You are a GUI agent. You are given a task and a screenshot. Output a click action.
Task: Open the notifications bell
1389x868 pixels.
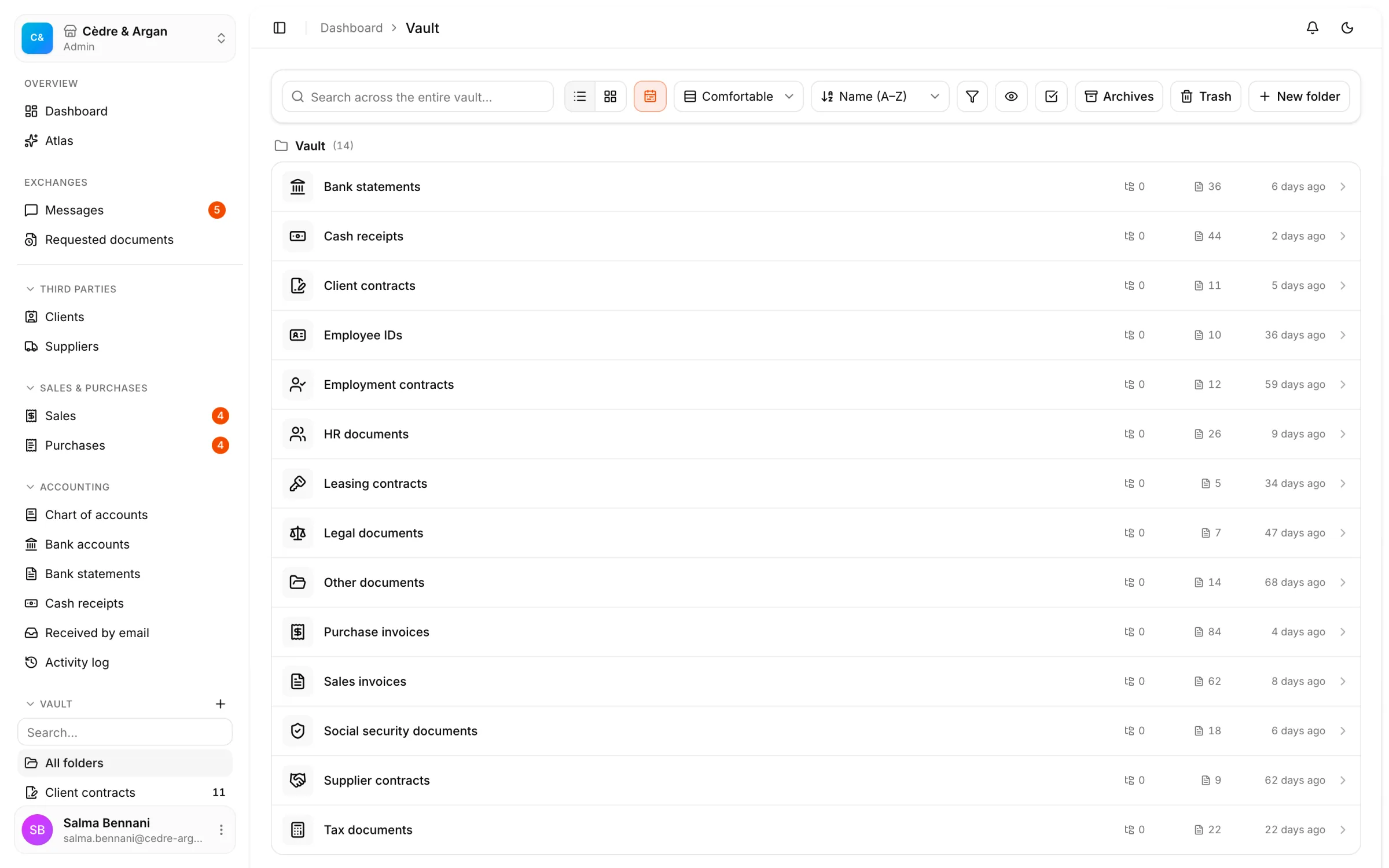coord(1312,28)
